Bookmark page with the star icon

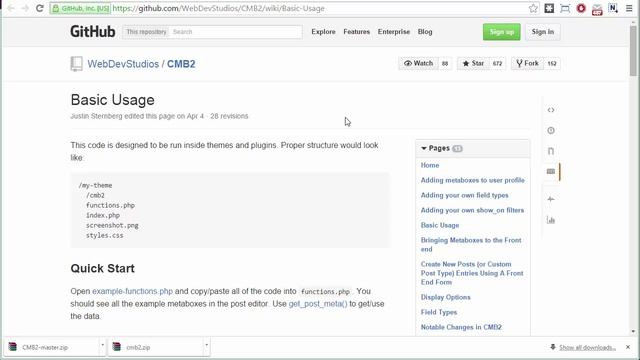(533, 8)
